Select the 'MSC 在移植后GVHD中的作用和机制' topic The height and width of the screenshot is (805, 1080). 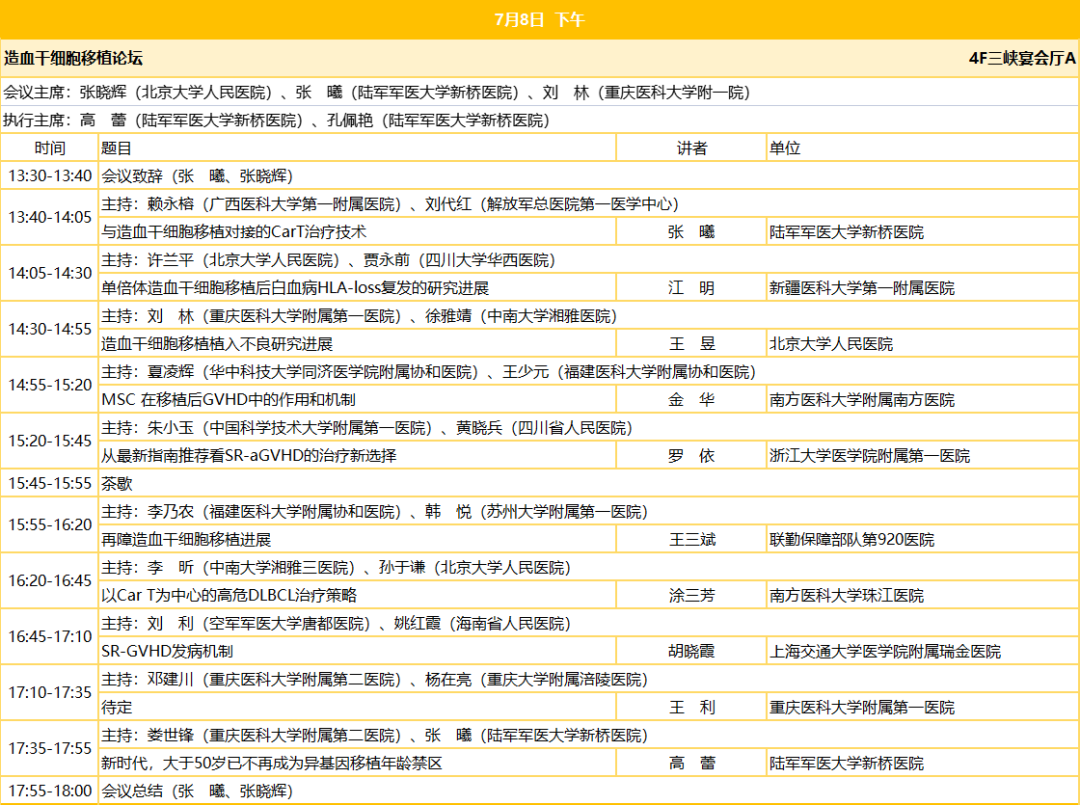(357, 399)
